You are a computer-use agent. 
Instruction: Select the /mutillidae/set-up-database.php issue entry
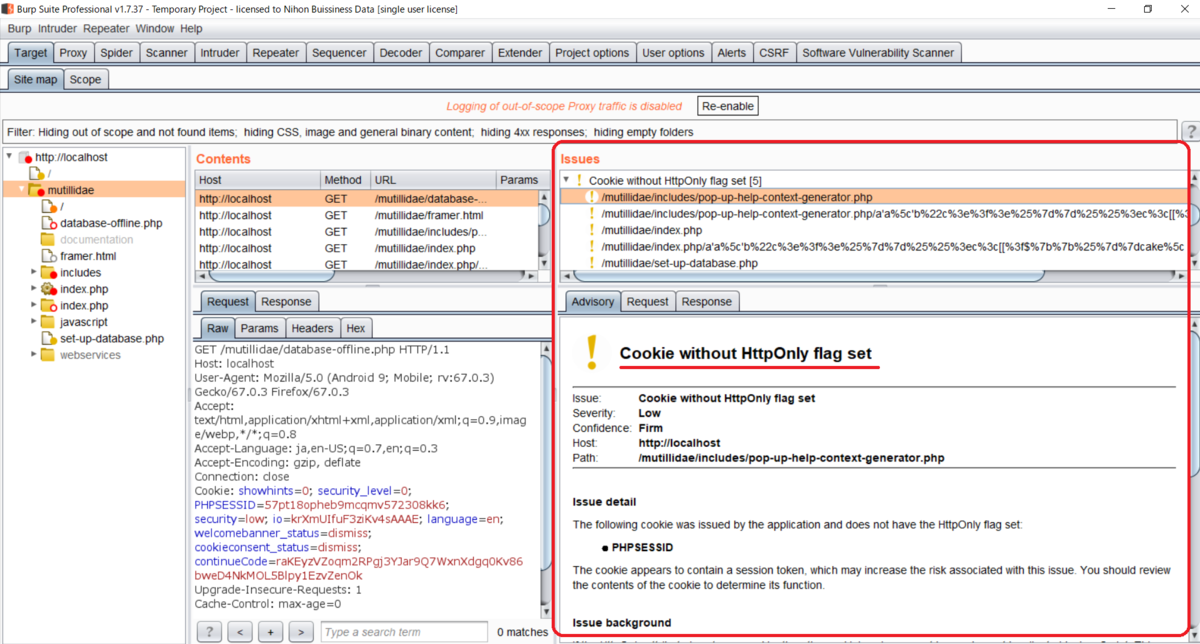pyautogui.click(x=679, y=264)
